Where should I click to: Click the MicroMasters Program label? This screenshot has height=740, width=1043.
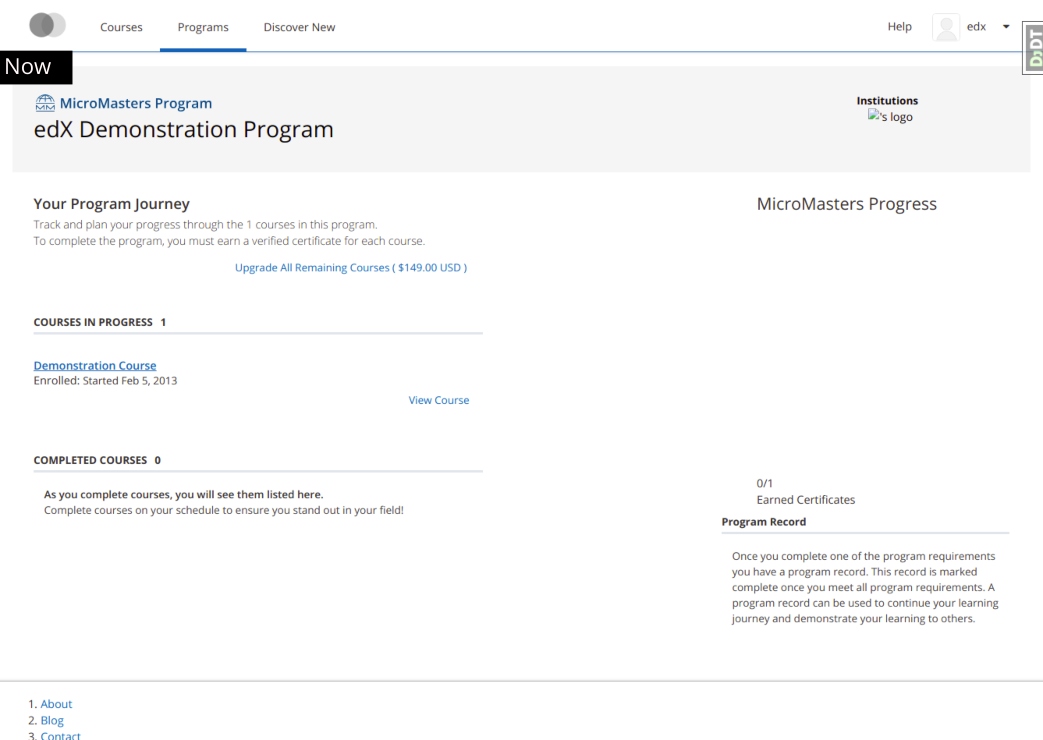pos(136,103)
